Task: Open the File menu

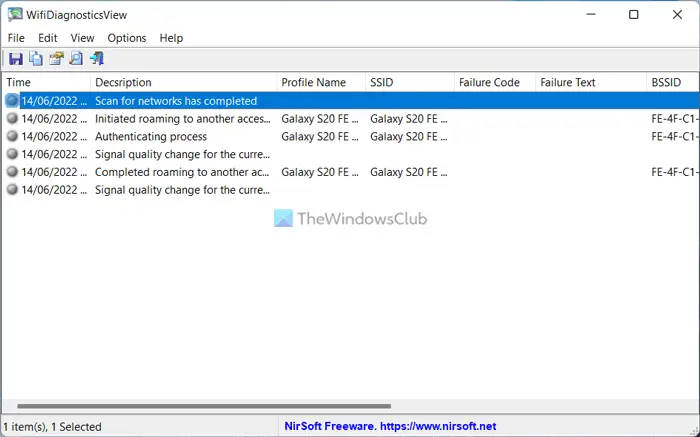Action: [16, 38]
